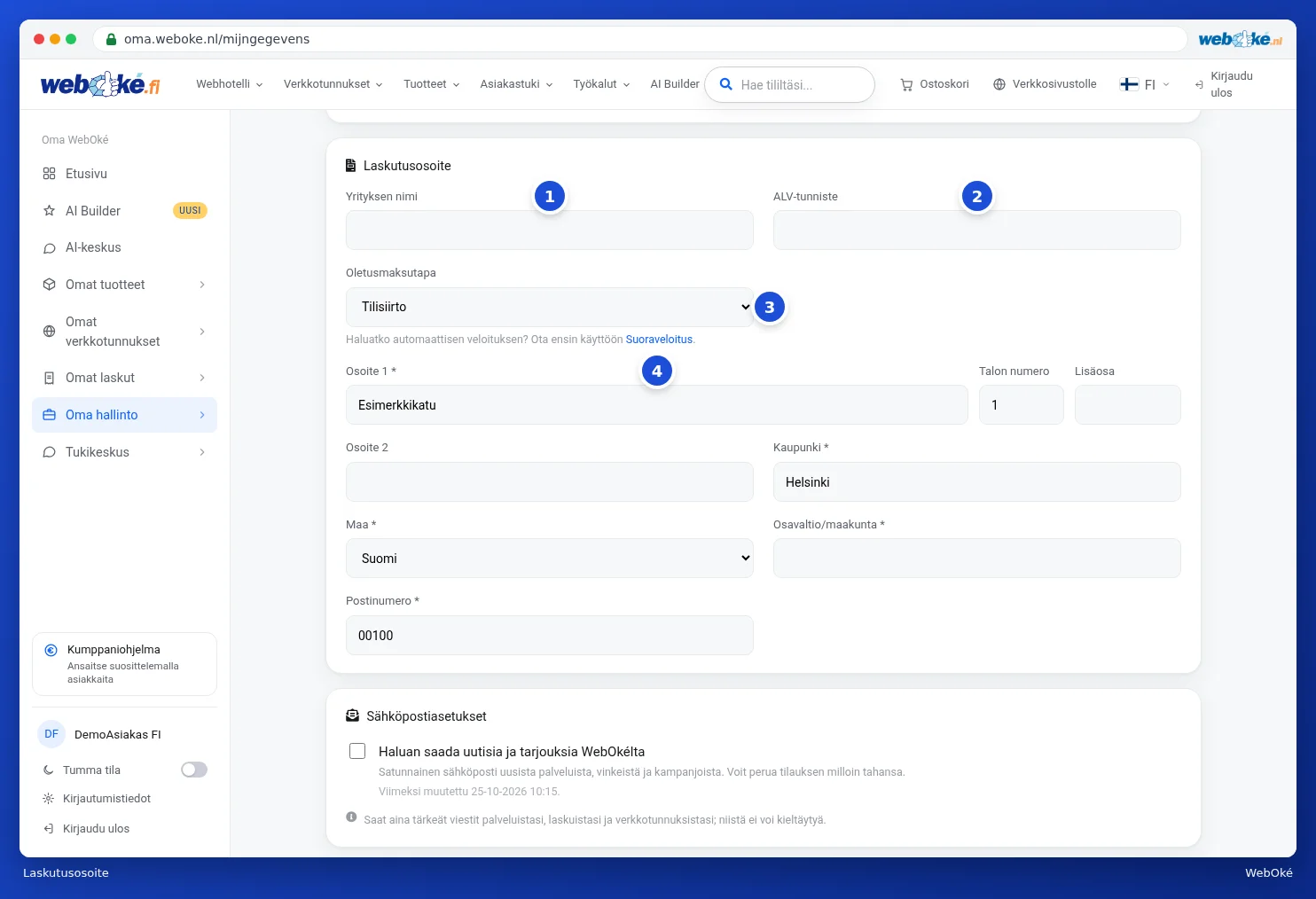Open the FI language dropdown
Screen dimensions: 1316x899
click(x=1145, y=84)
